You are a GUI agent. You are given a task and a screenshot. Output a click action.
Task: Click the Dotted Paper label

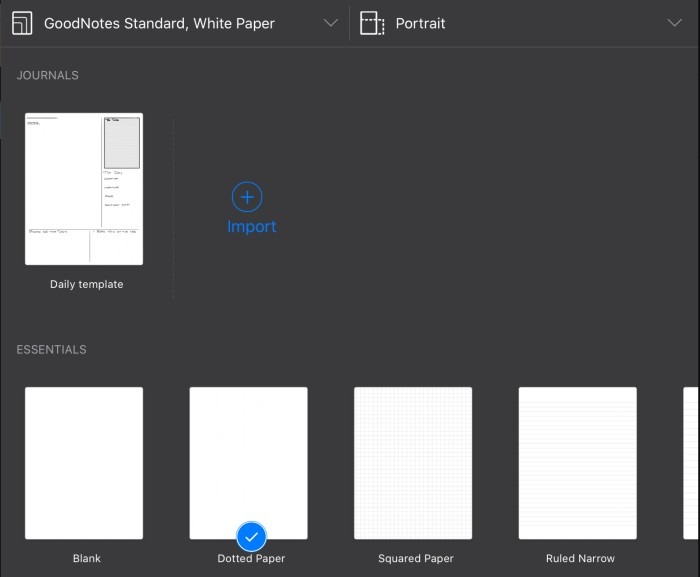coord(251,558)
